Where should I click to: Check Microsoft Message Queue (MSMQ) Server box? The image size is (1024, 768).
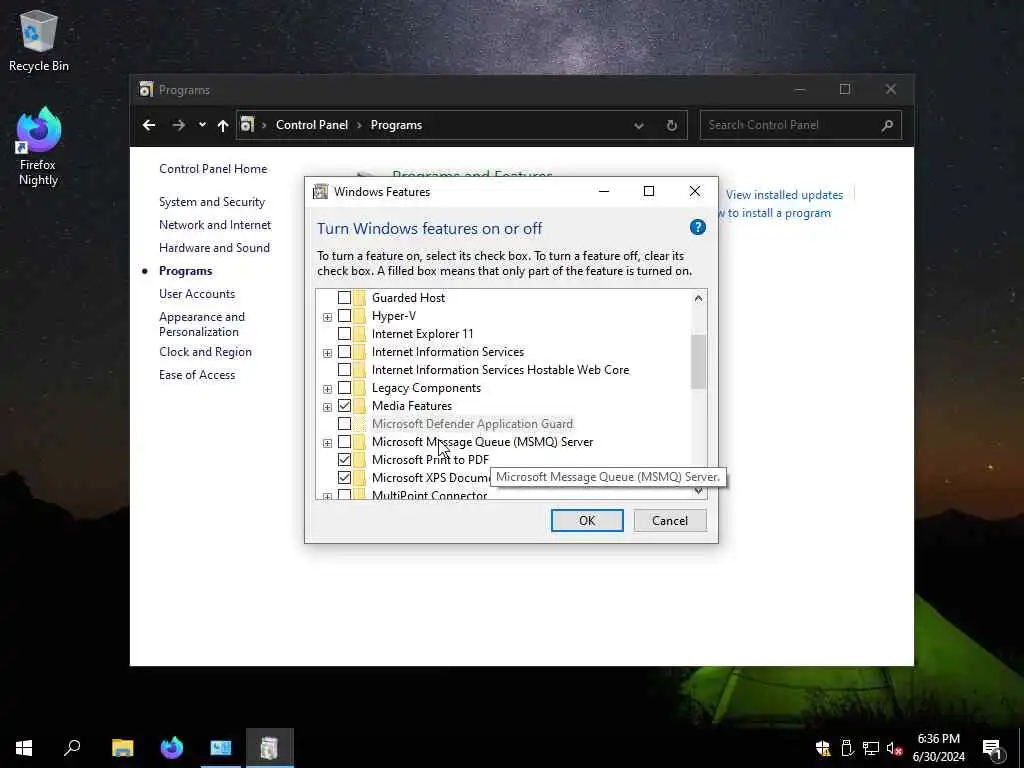(x=344, y=442)
